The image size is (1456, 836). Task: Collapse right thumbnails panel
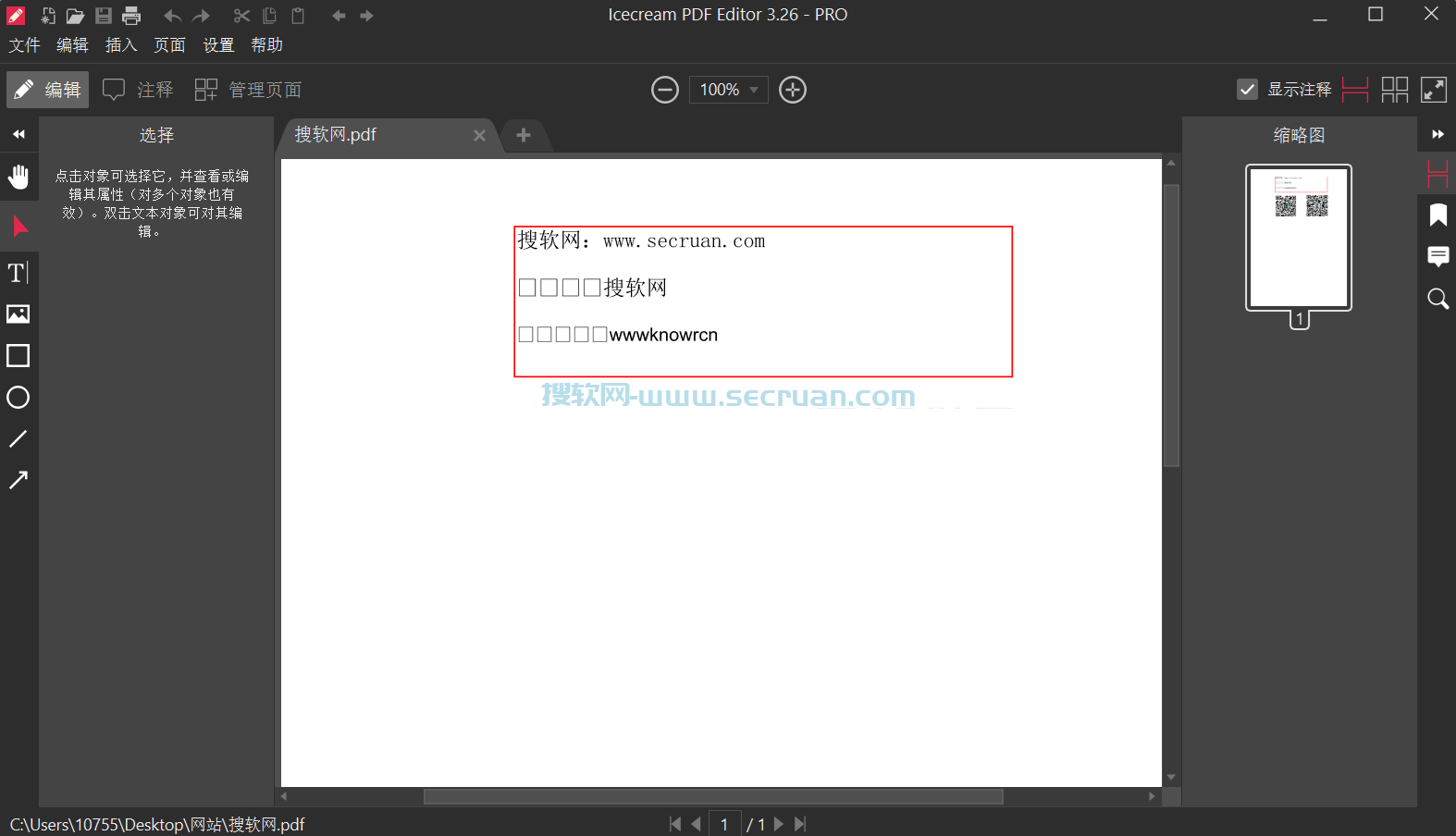[1438, 135]
